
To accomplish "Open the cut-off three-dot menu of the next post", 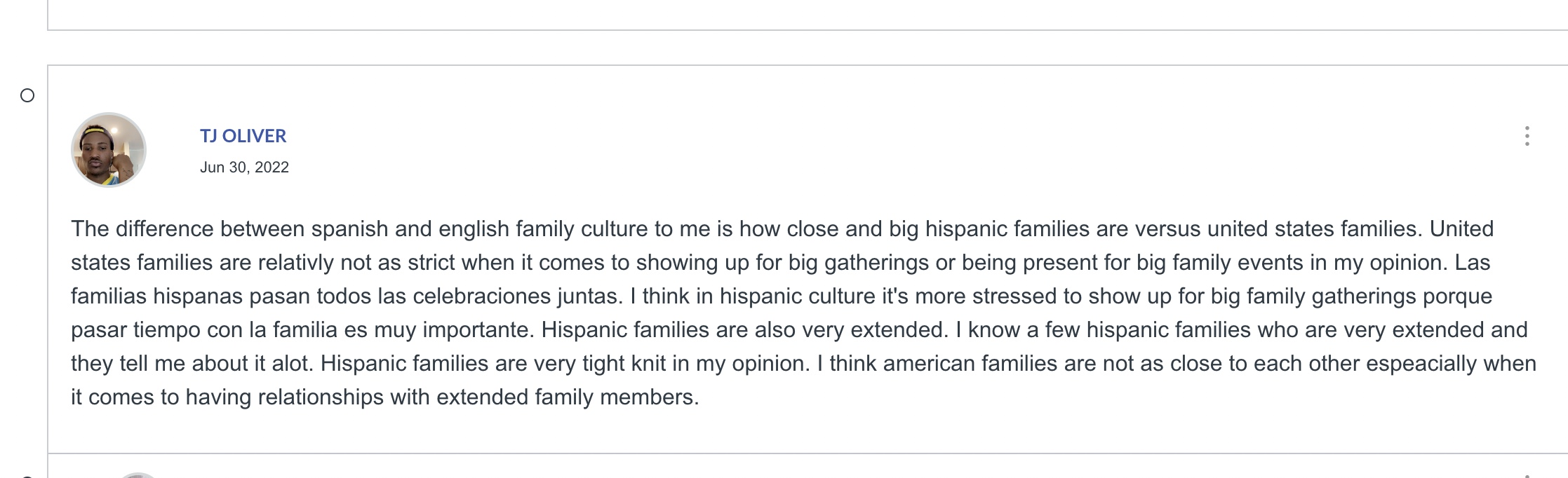I will tap(1527, 476).
